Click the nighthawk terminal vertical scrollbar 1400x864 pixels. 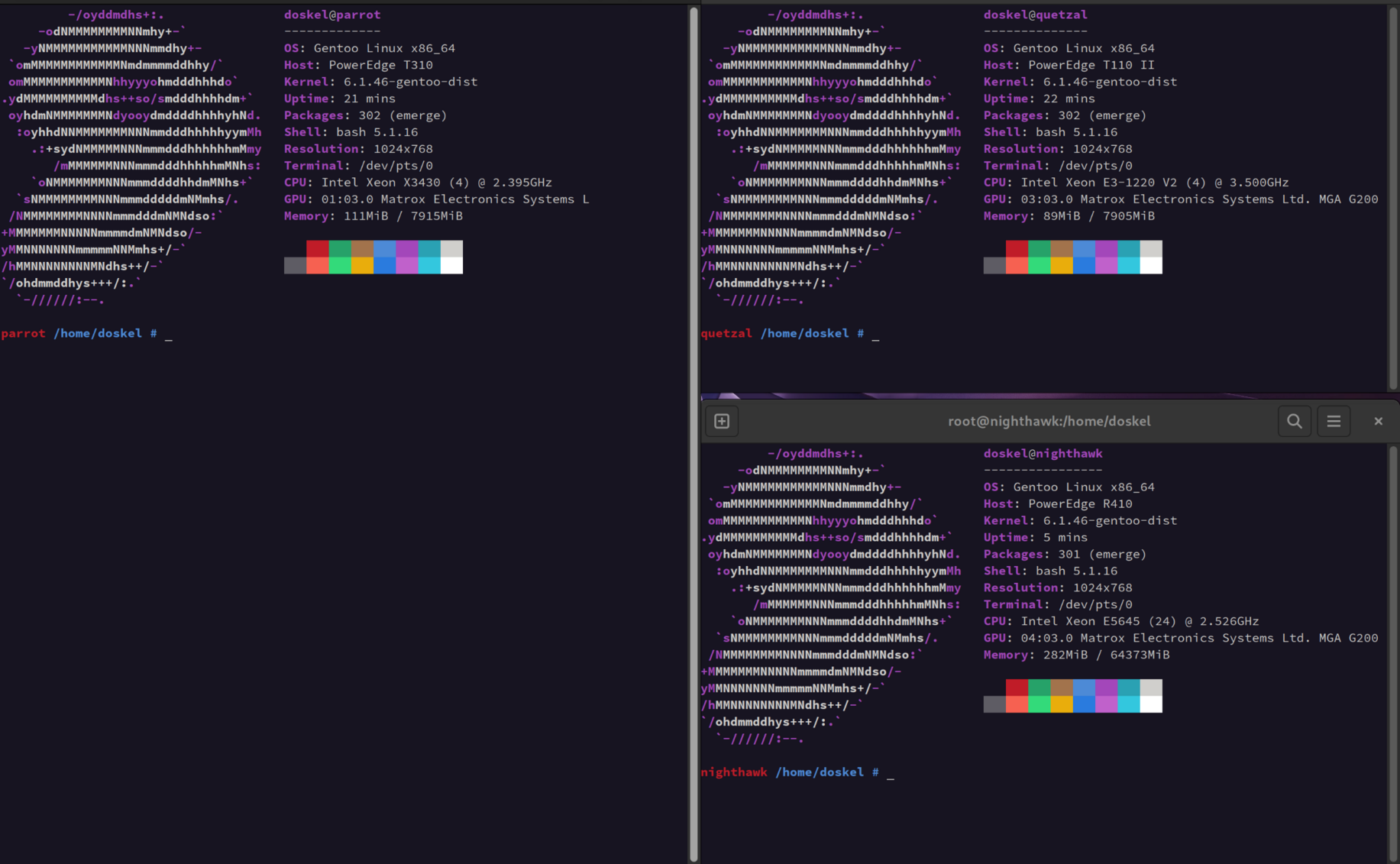tap(1393, 653)
